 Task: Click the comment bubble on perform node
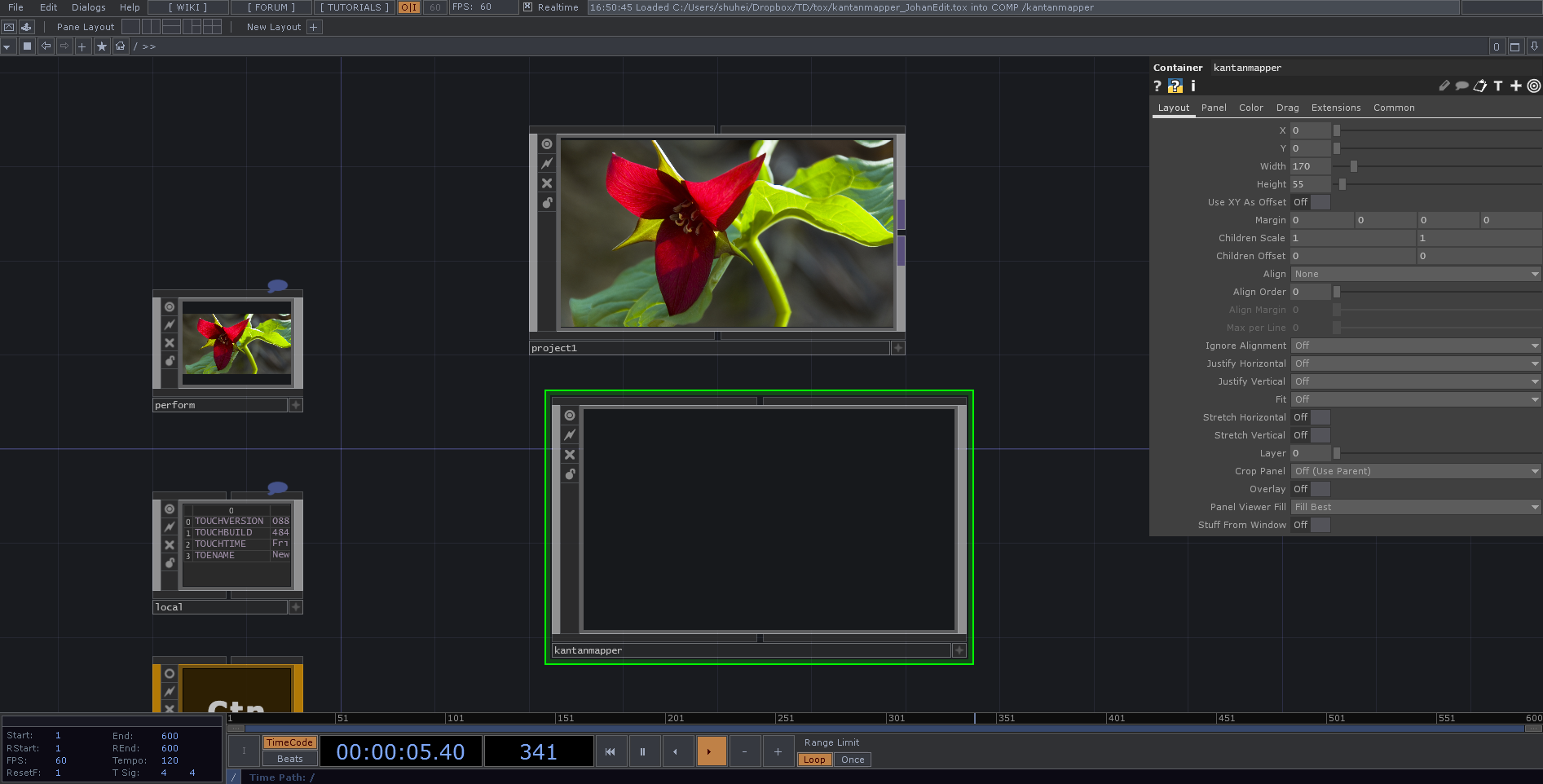pyautogui.click(x=277, y=285)
